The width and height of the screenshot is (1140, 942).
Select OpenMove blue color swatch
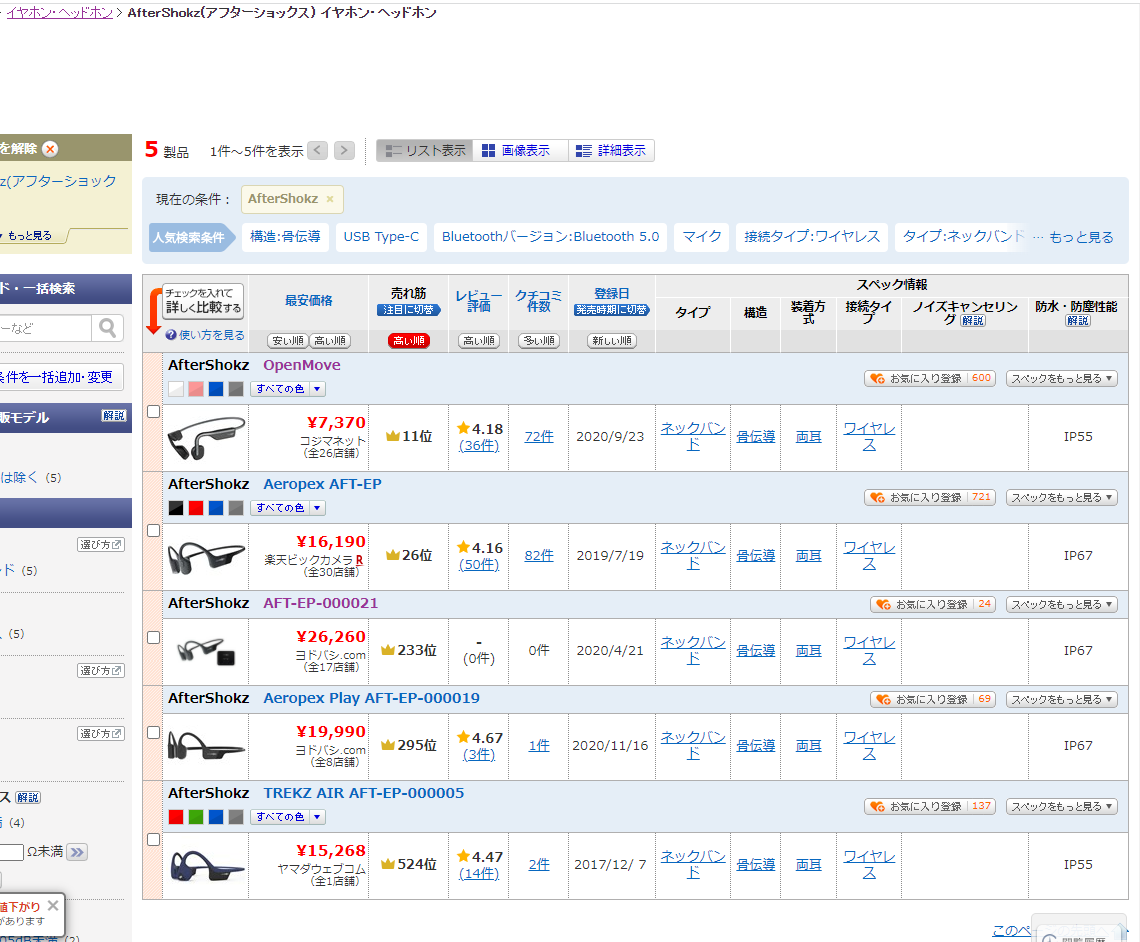pyautogui.click(x=216, y=389)
